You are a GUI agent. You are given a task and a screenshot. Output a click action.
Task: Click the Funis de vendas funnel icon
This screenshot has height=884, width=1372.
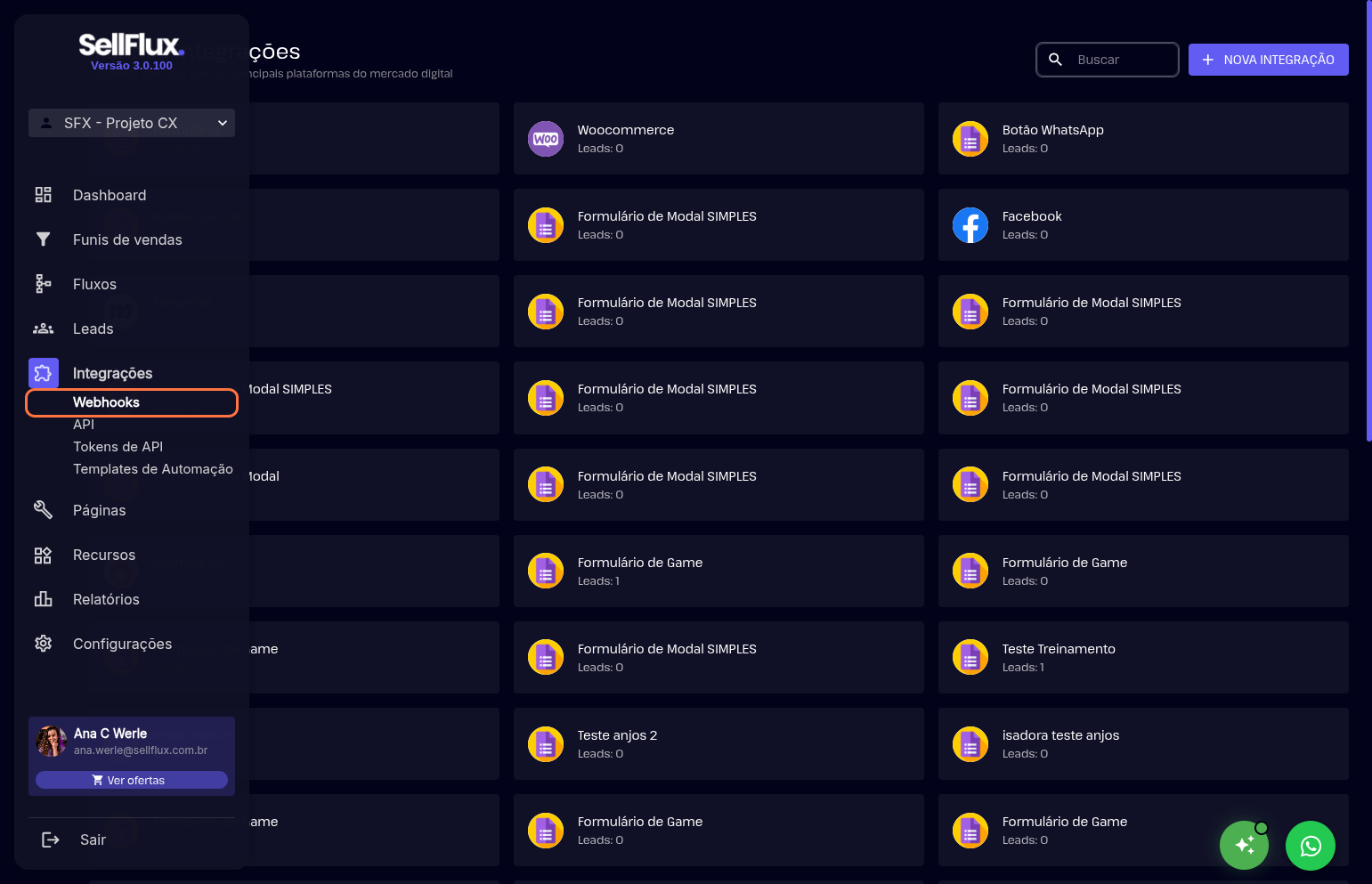click(43, 239)
